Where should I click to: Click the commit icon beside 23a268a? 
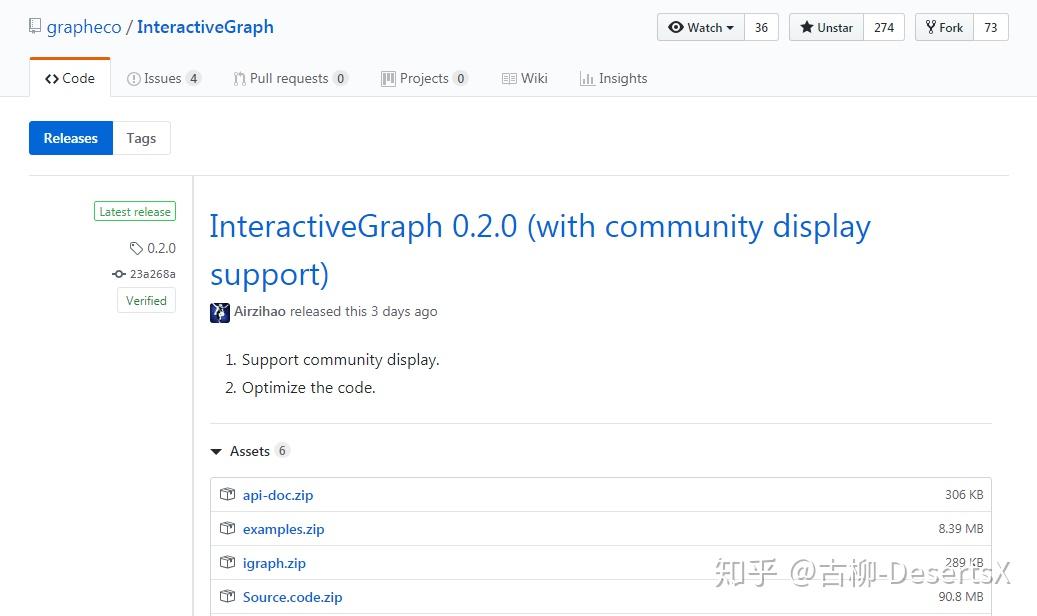[x=119, y=274]
